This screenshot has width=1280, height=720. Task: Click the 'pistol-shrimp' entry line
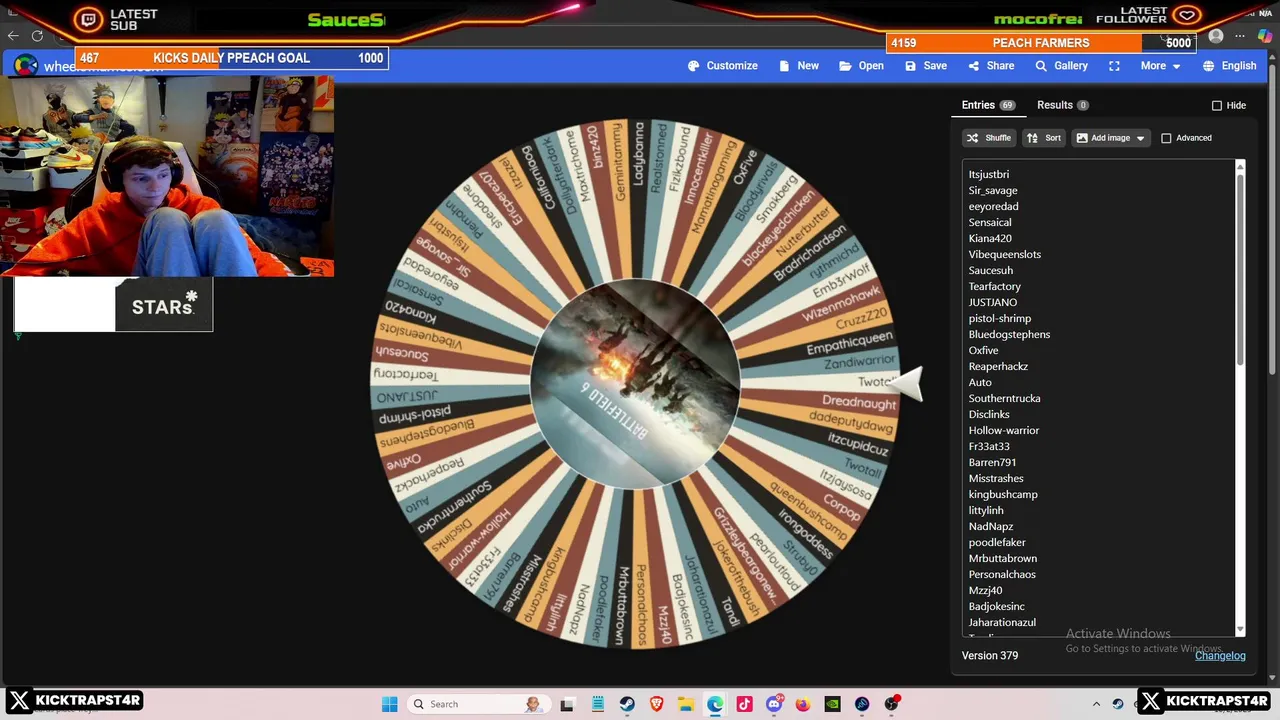pyautogui.click(x=999, y=319)
